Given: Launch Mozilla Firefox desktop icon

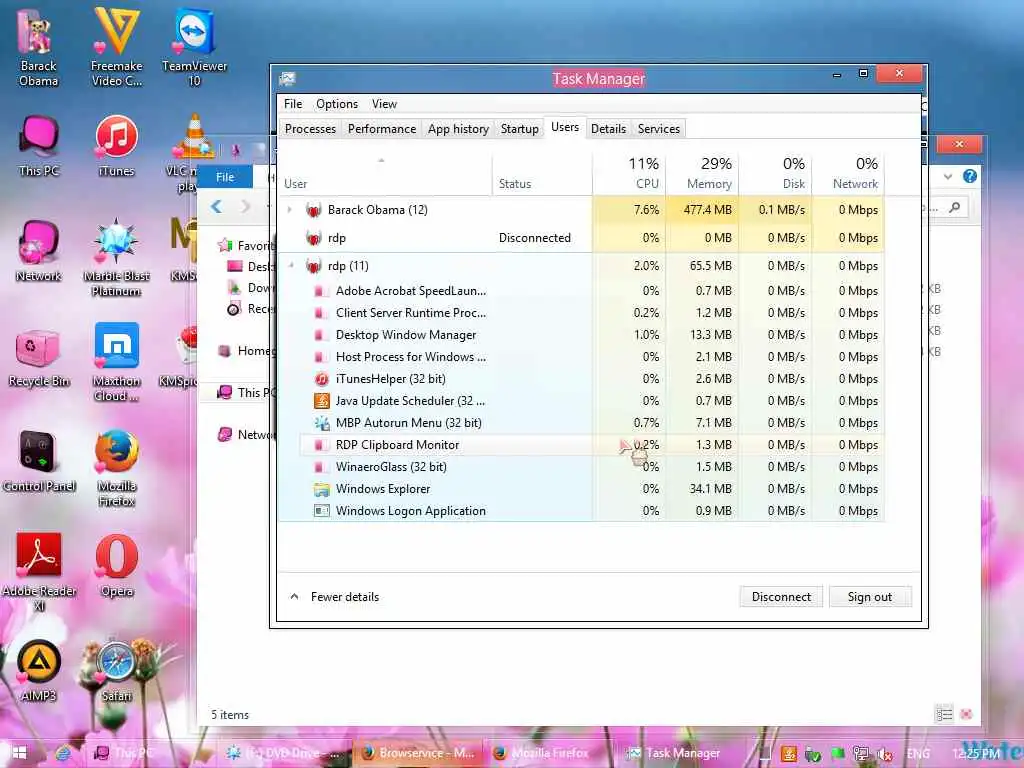Looking at the screenshot, I should [x=116, y=468].
